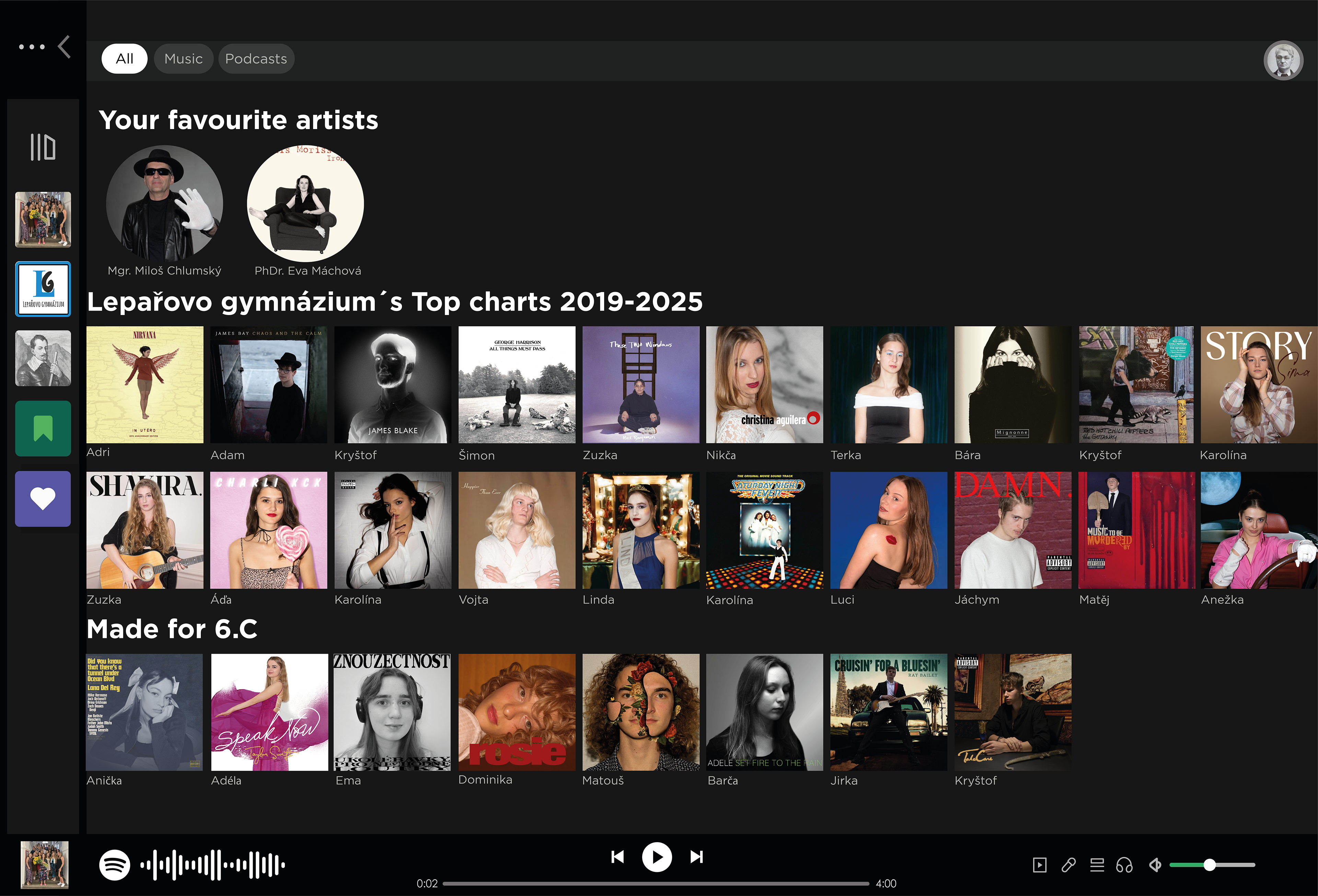Skip to the next track
Image resolution: width=1318 pixels, height=896 pixels.
click(696, 857)
